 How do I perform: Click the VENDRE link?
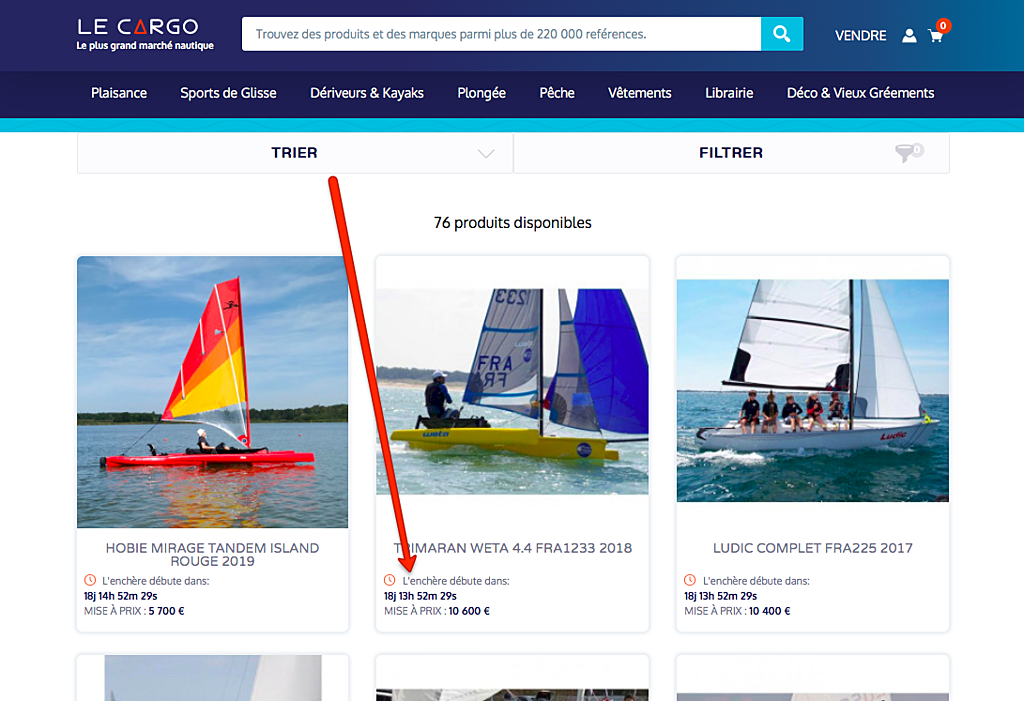tap(860, 36)
